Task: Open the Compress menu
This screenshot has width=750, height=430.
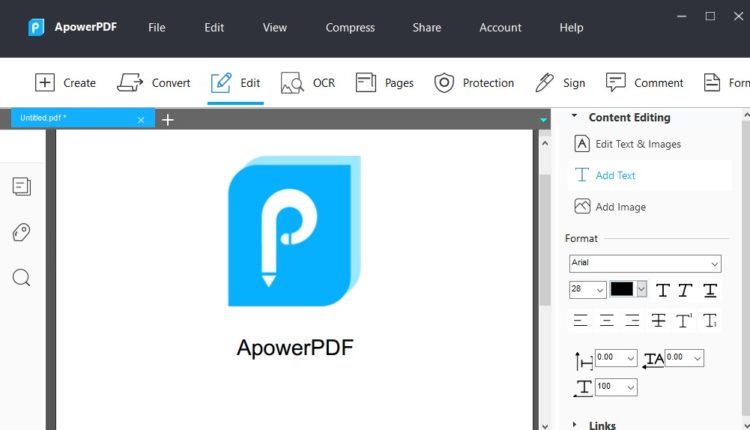Action: (x=350, y=28)
